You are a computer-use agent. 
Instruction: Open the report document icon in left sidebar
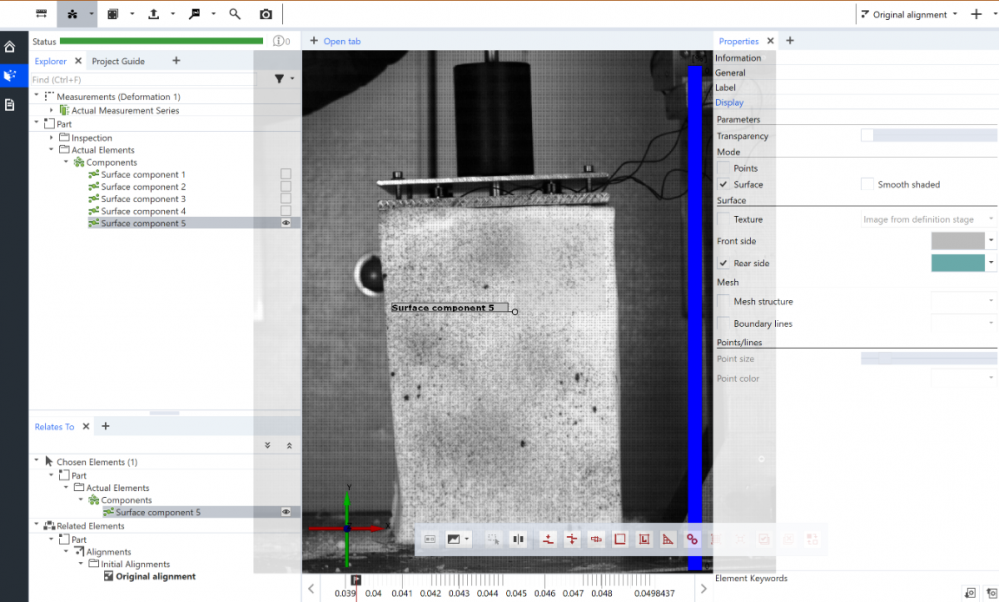point(10,104)
